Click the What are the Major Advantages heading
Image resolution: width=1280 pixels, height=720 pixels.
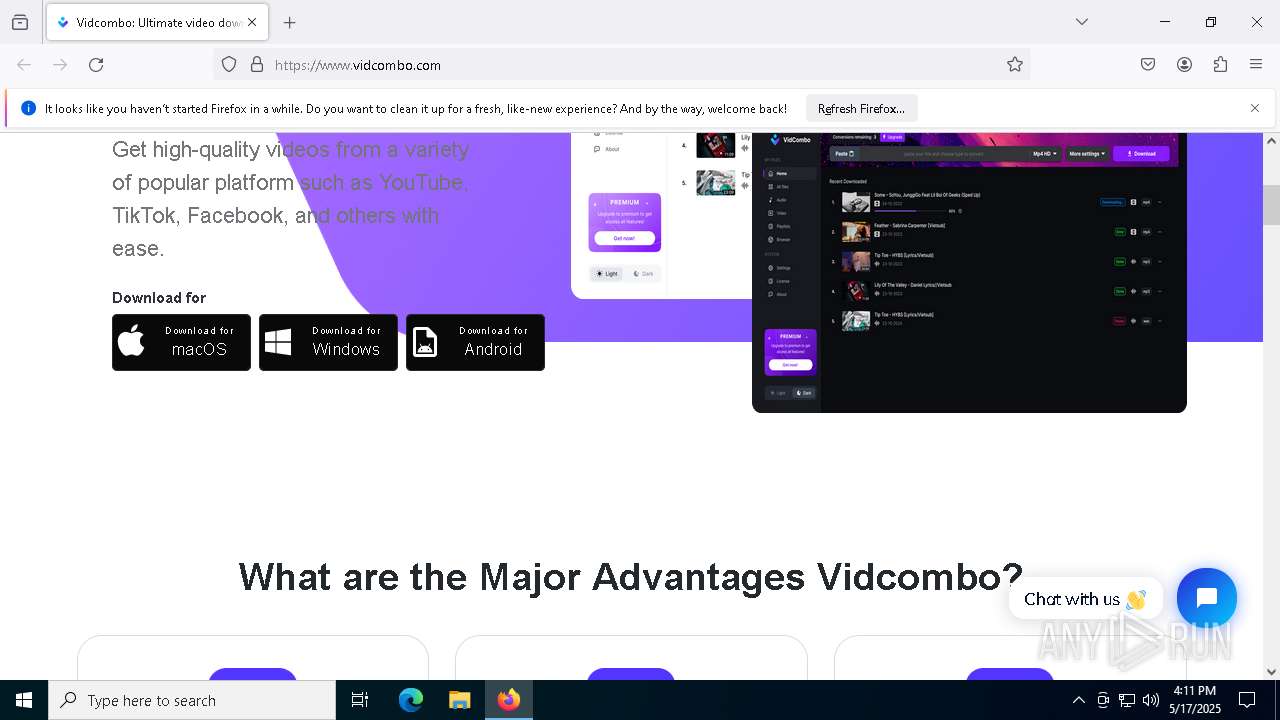pyautogui.click(x=631, y=577)
